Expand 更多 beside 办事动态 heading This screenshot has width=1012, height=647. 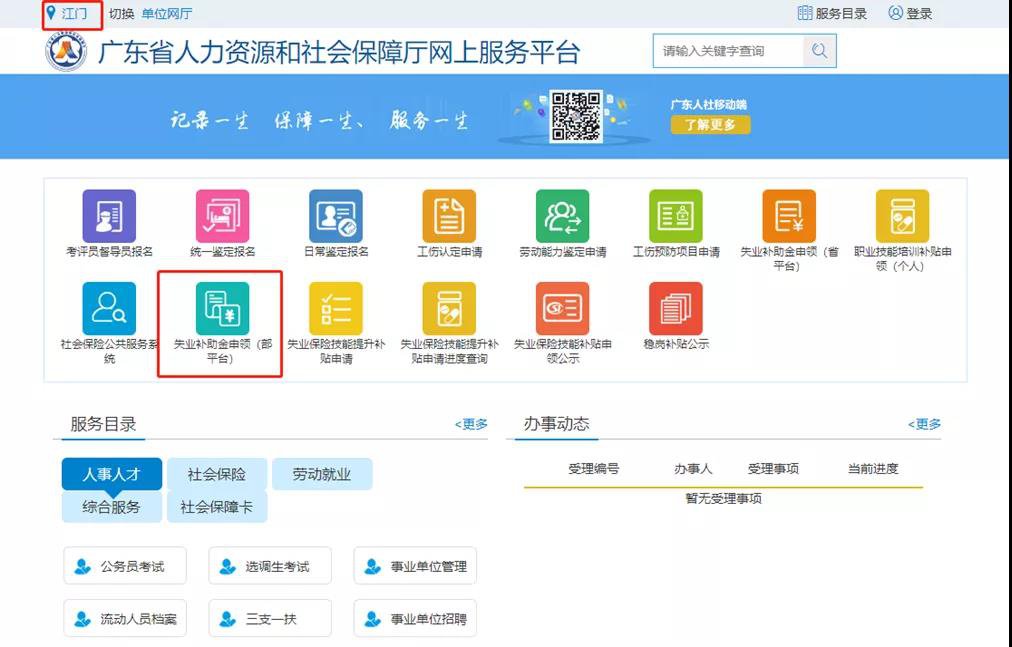(x=924, y=424)
